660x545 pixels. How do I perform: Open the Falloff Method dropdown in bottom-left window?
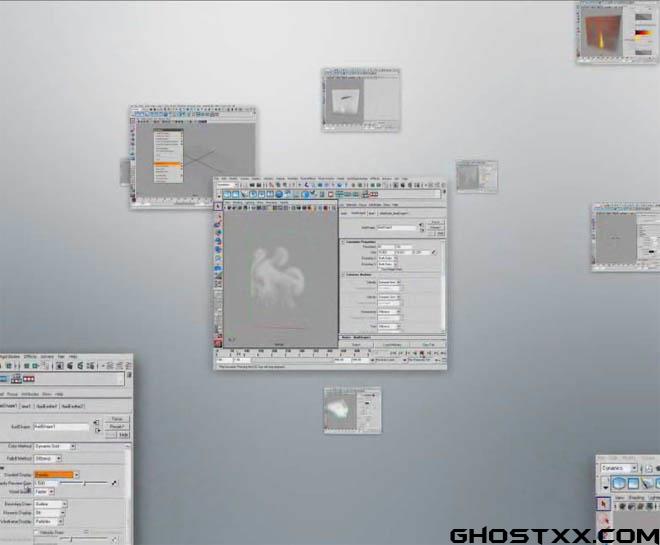click(x=48, y=458)
